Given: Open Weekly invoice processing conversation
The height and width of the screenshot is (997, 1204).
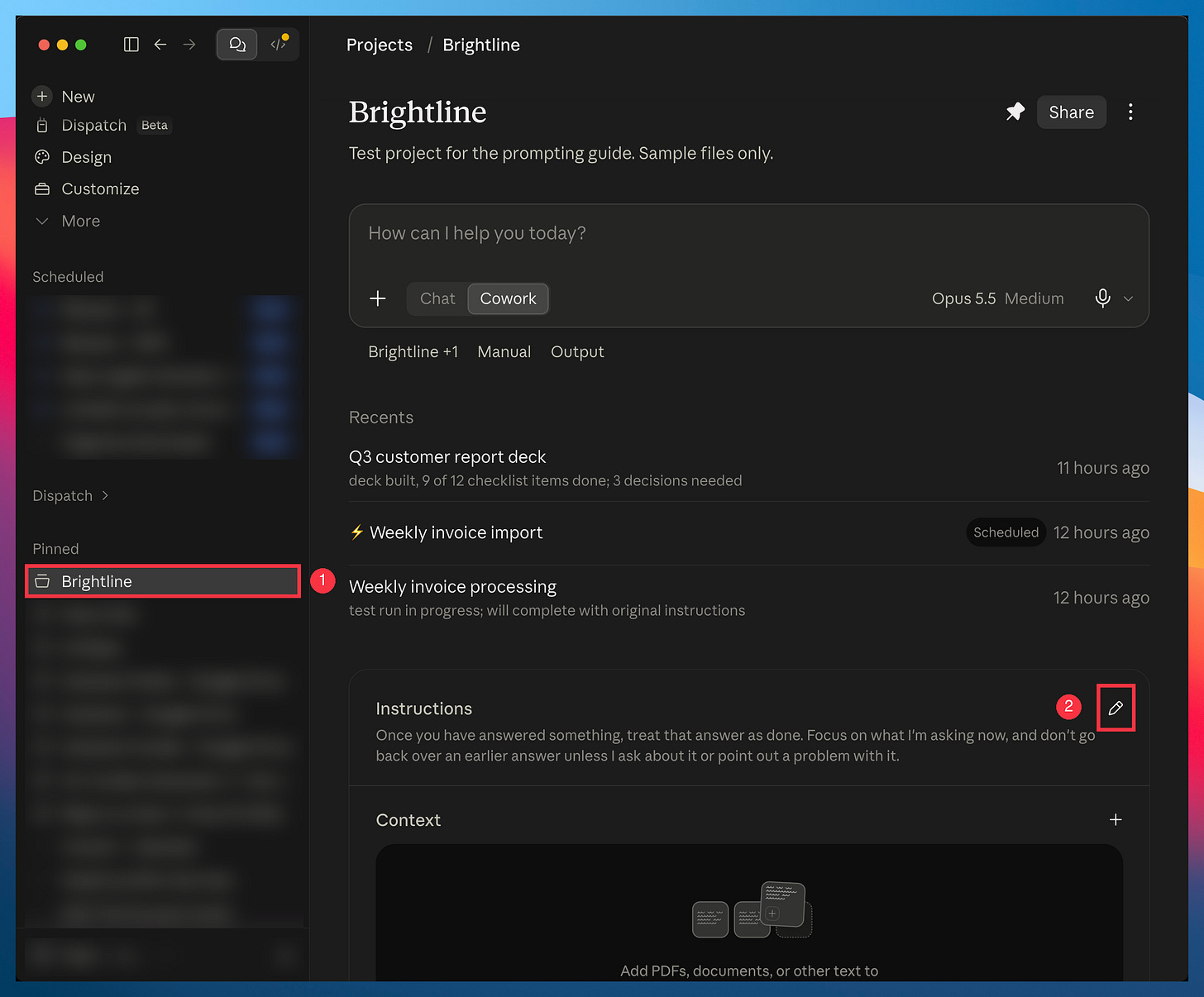Looking at the screenshot, I should point(748,599).
